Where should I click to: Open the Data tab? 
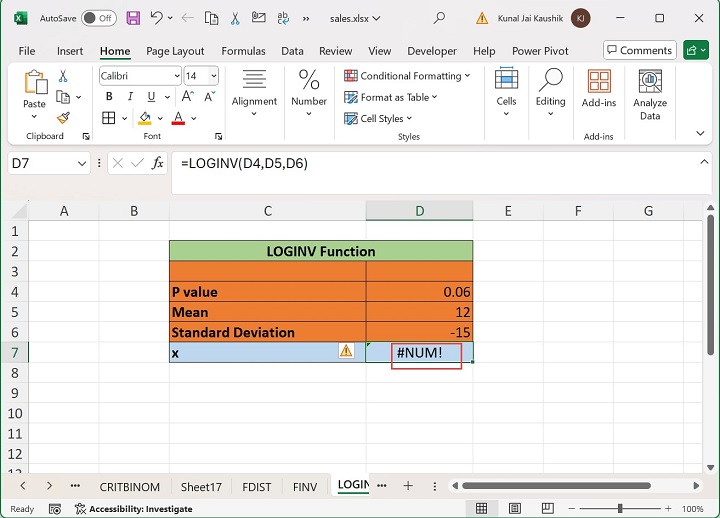coord(292,51)
